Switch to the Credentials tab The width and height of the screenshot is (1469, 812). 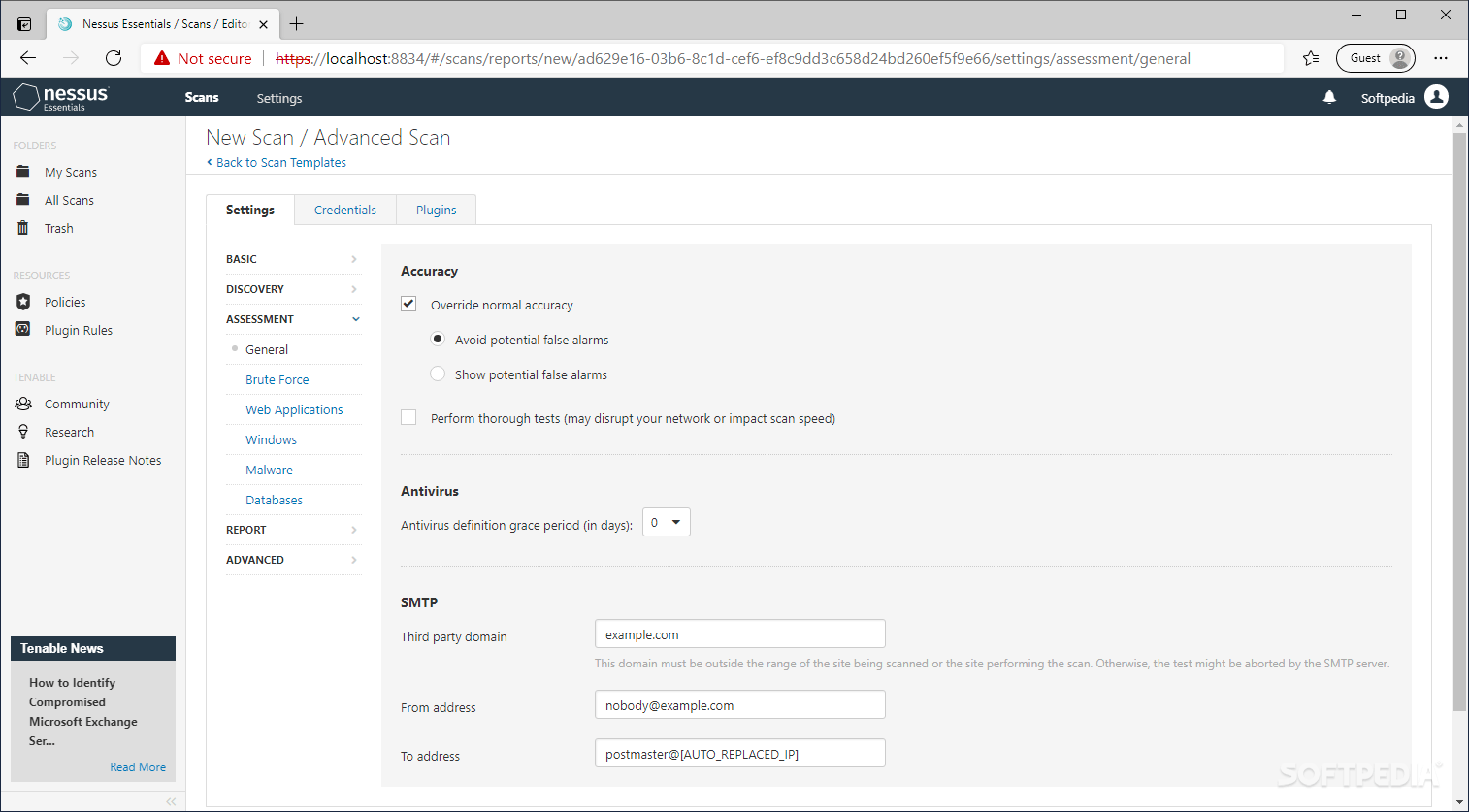click(x=344, y=210)
